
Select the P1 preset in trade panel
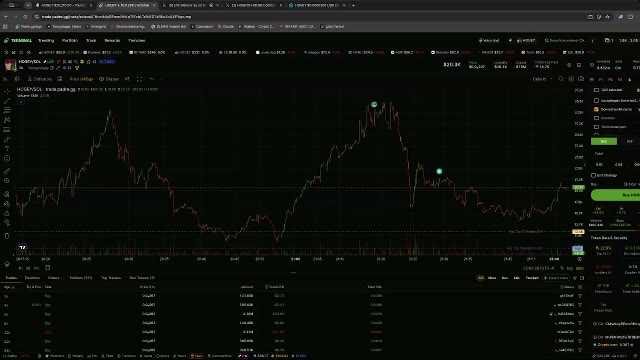pyautogui.click(x=601, y=79)
